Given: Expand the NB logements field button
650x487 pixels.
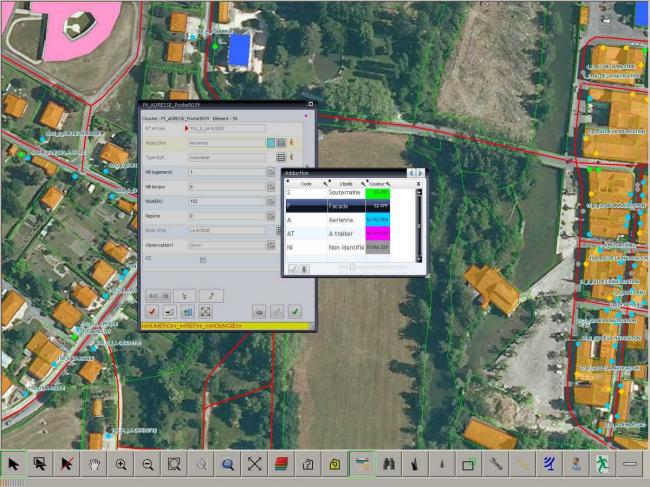Looking at the screenshot, I should [x=271, y=172].
